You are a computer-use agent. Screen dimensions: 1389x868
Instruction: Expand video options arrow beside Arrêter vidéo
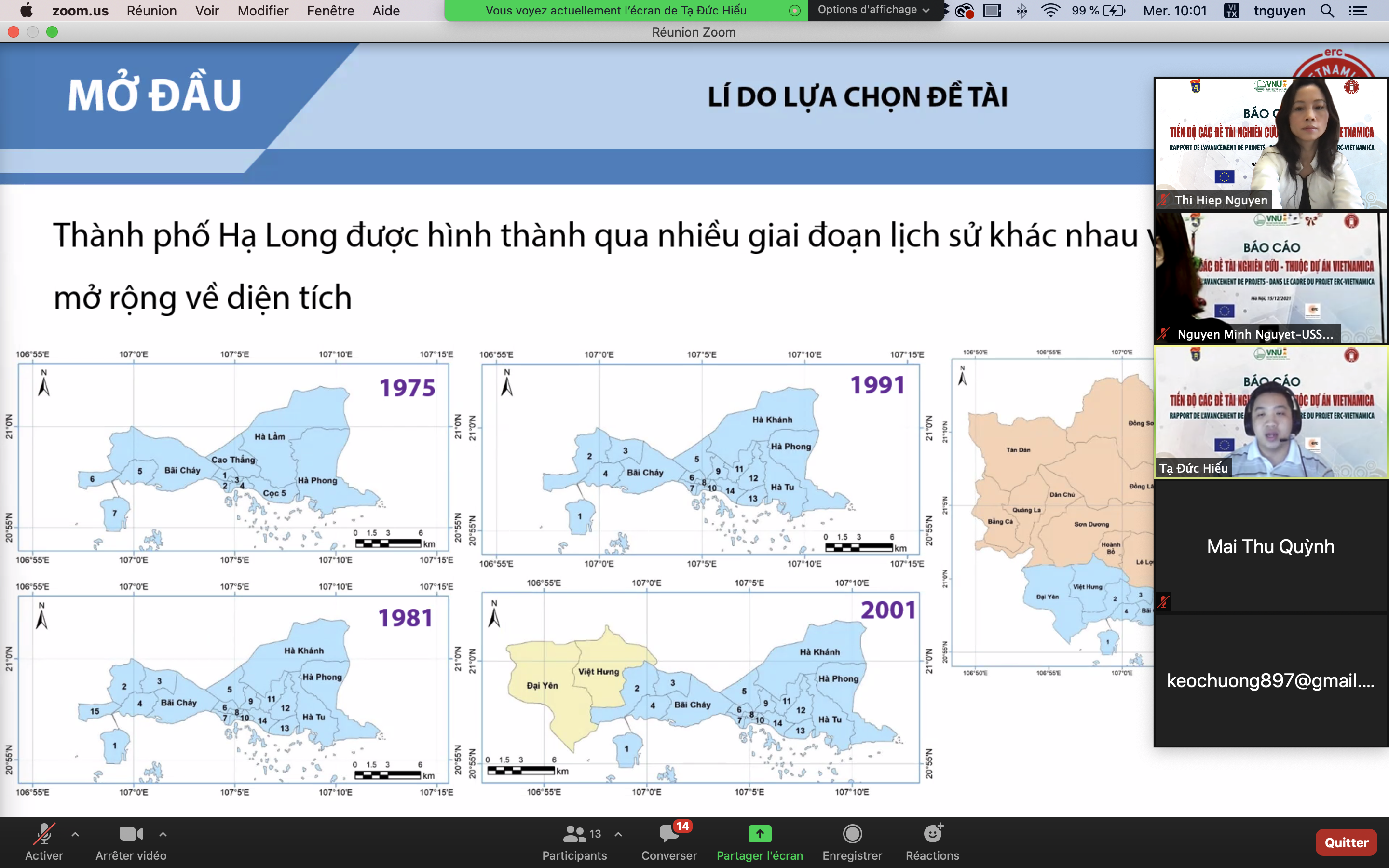(x=163, y=834)
